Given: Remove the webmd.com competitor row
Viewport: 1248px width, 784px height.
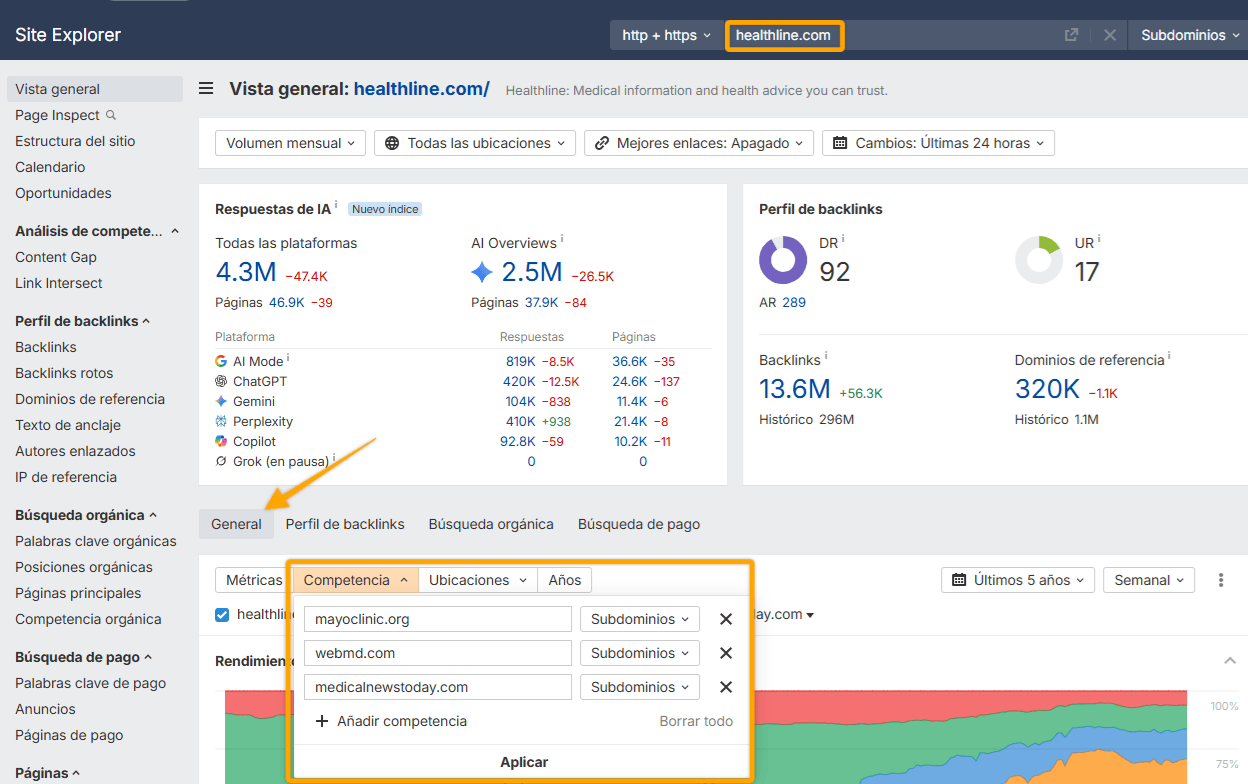Looking at the screenshot, I should 726,653.
